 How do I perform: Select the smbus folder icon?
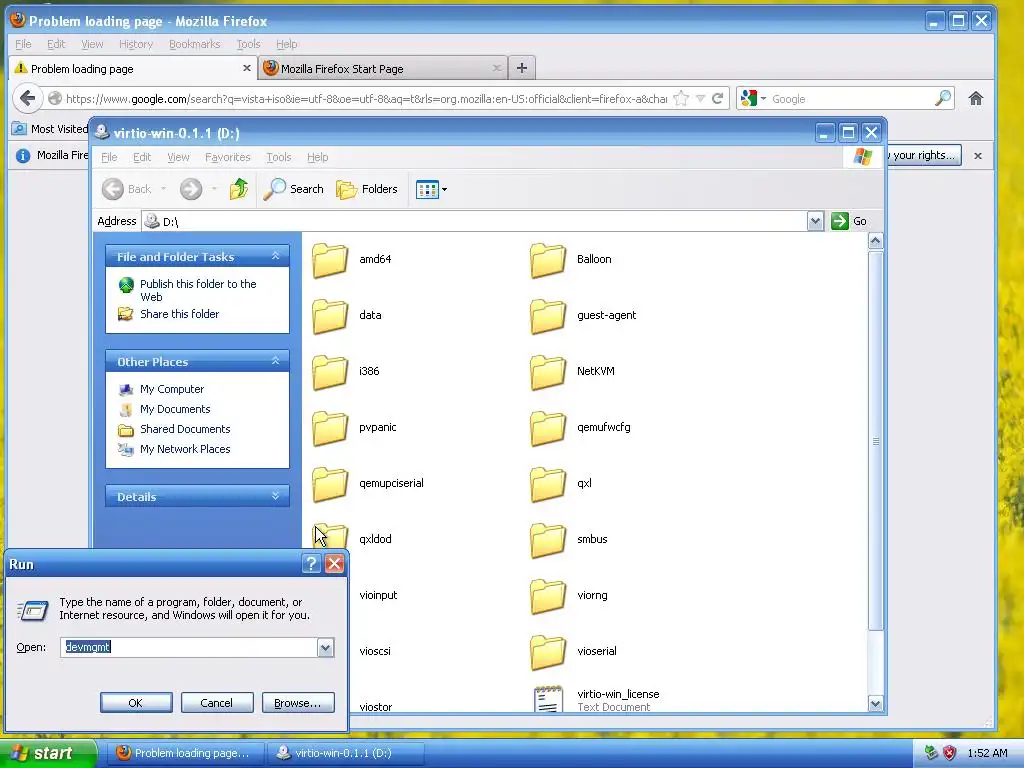548,540
